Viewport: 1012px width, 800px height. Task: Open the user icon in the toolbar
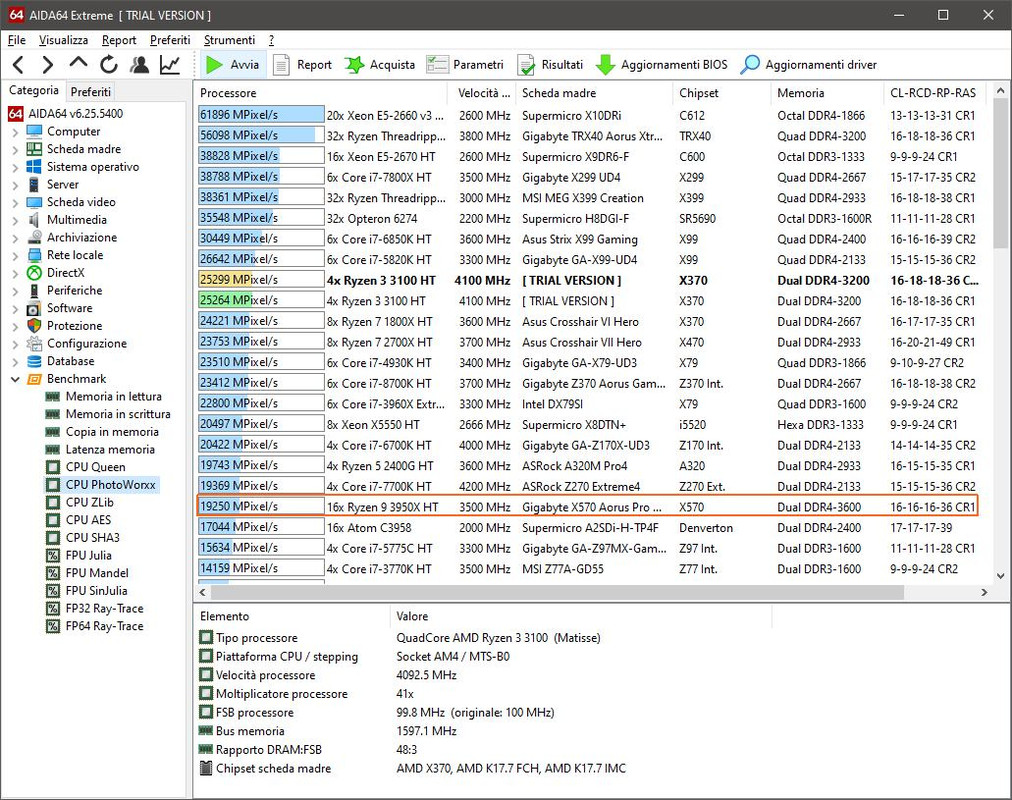[139, 65]
